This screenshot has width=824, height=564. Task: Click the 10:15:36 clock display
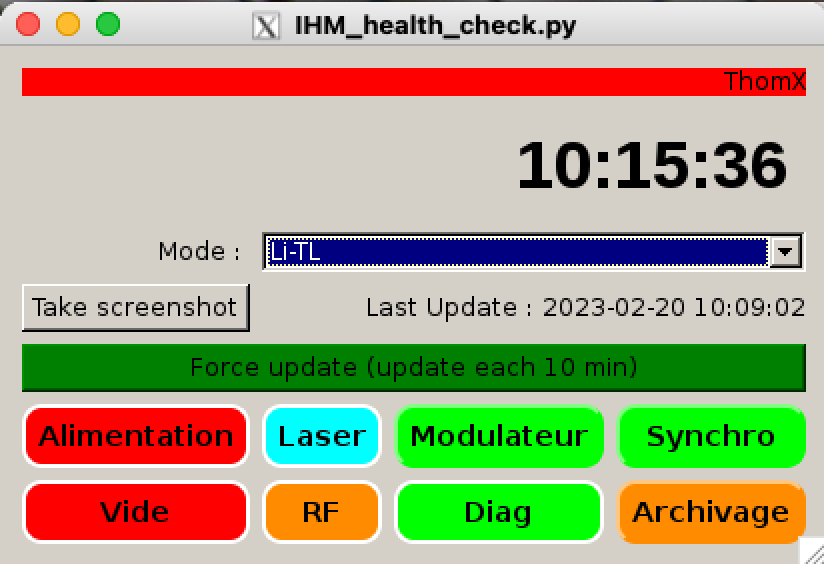point(651,165)
